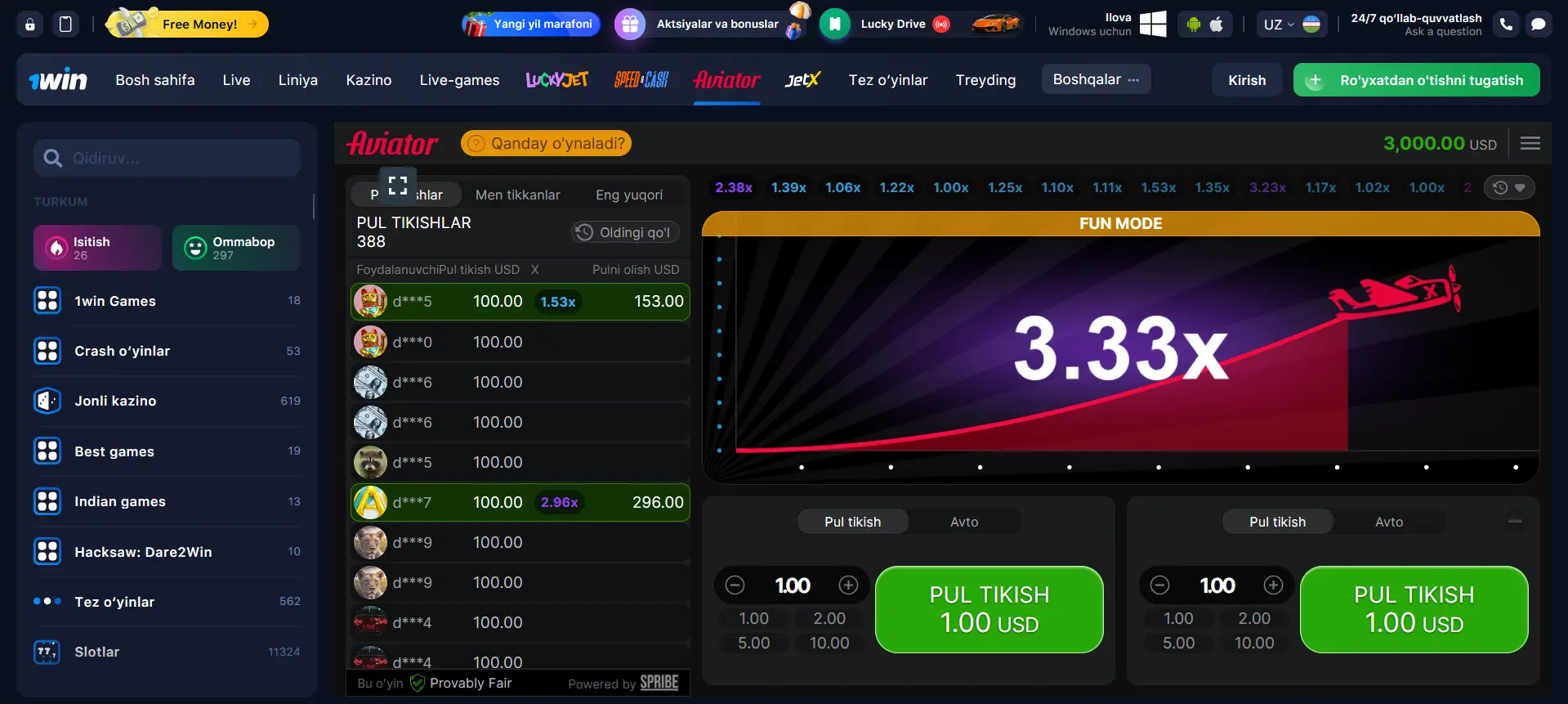Open the Lucky Jet game logo

click(556, 80)
